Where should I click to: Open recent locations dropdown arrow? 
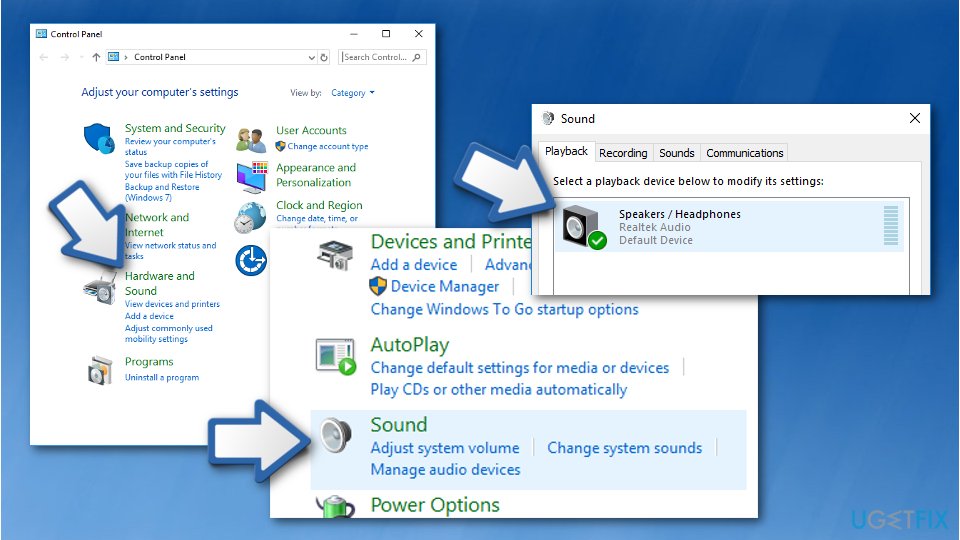coord(81,57)
